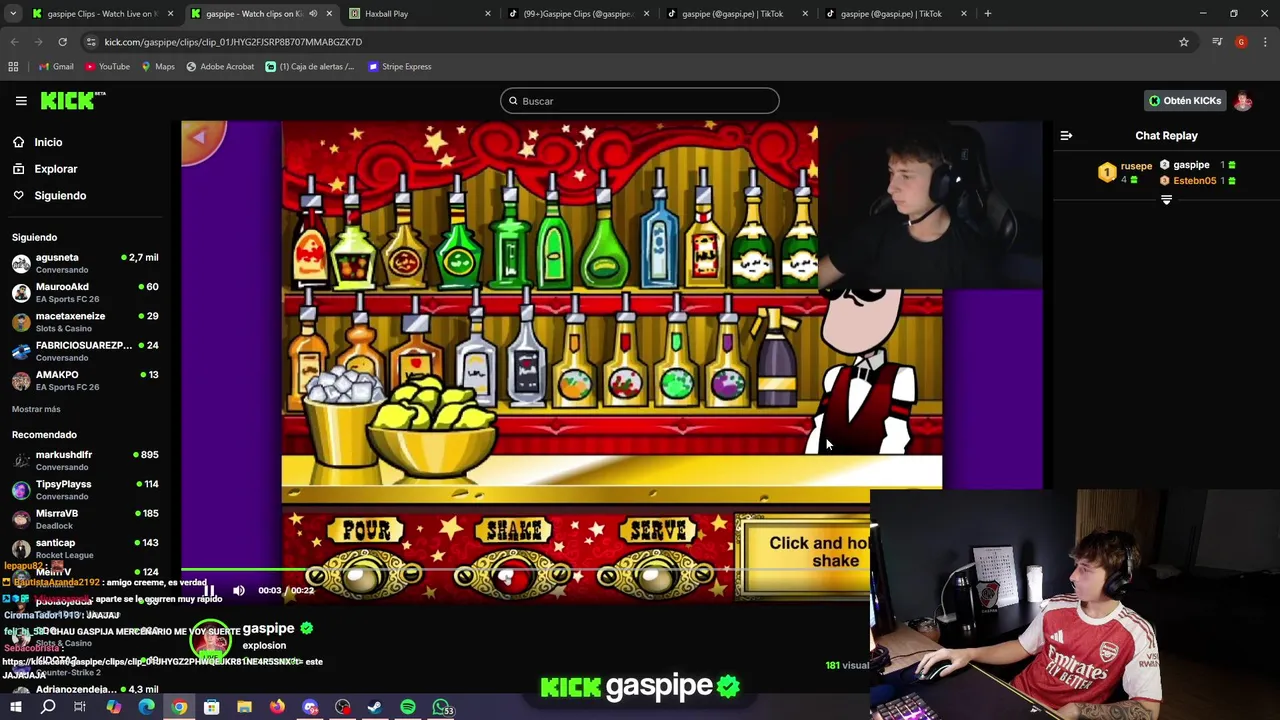Open markushdlfr recommended channel
The height and width of the screenshot is (720, 1280).
(85, 460)
